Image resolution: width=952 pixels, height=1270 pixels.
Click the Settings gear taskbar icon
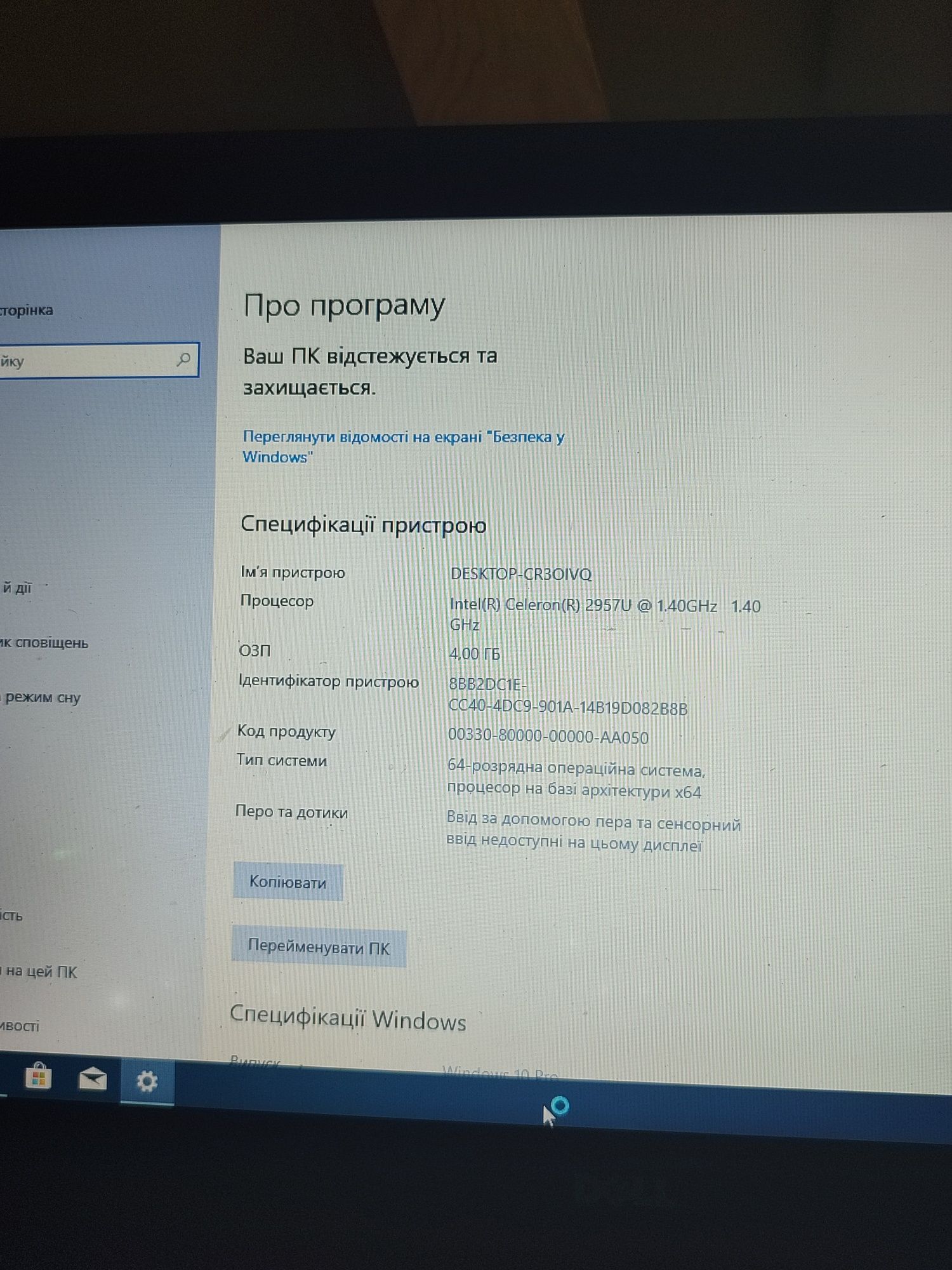(147, 1081)
